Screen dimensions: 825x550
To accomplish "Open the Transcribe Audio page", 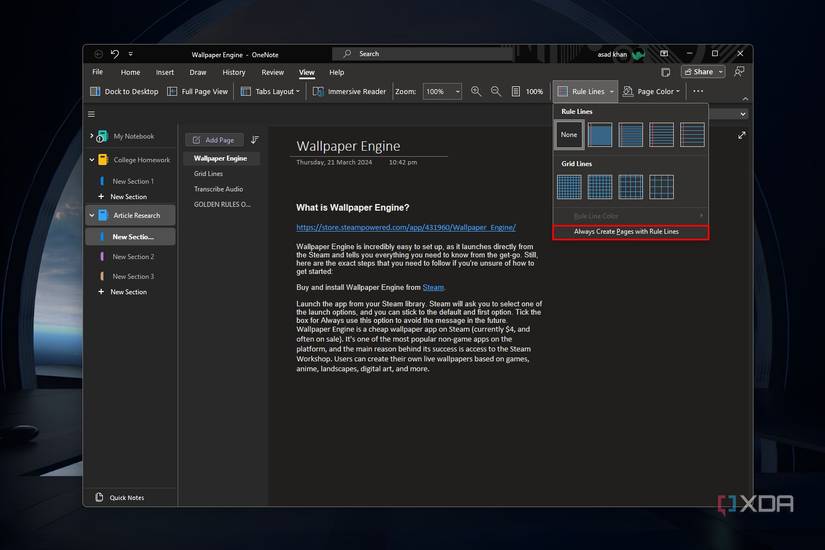I will click(x=218, y=189).
